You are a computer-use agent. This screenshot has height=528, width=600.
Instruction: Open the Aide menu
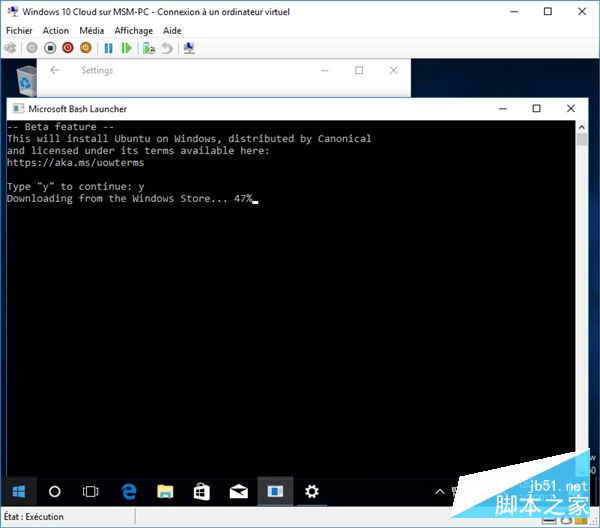(x=172, y=31)
